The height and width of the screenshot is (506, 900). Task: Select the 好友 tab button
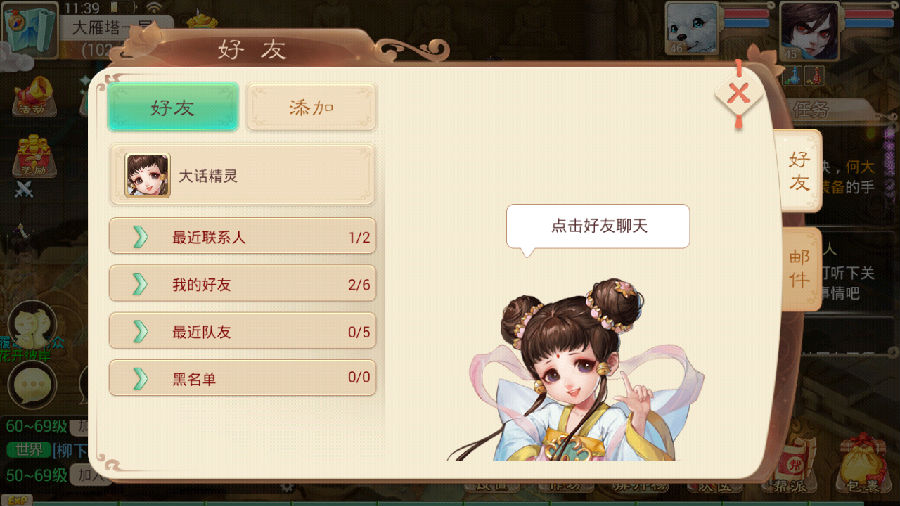(x=173, y=107)
